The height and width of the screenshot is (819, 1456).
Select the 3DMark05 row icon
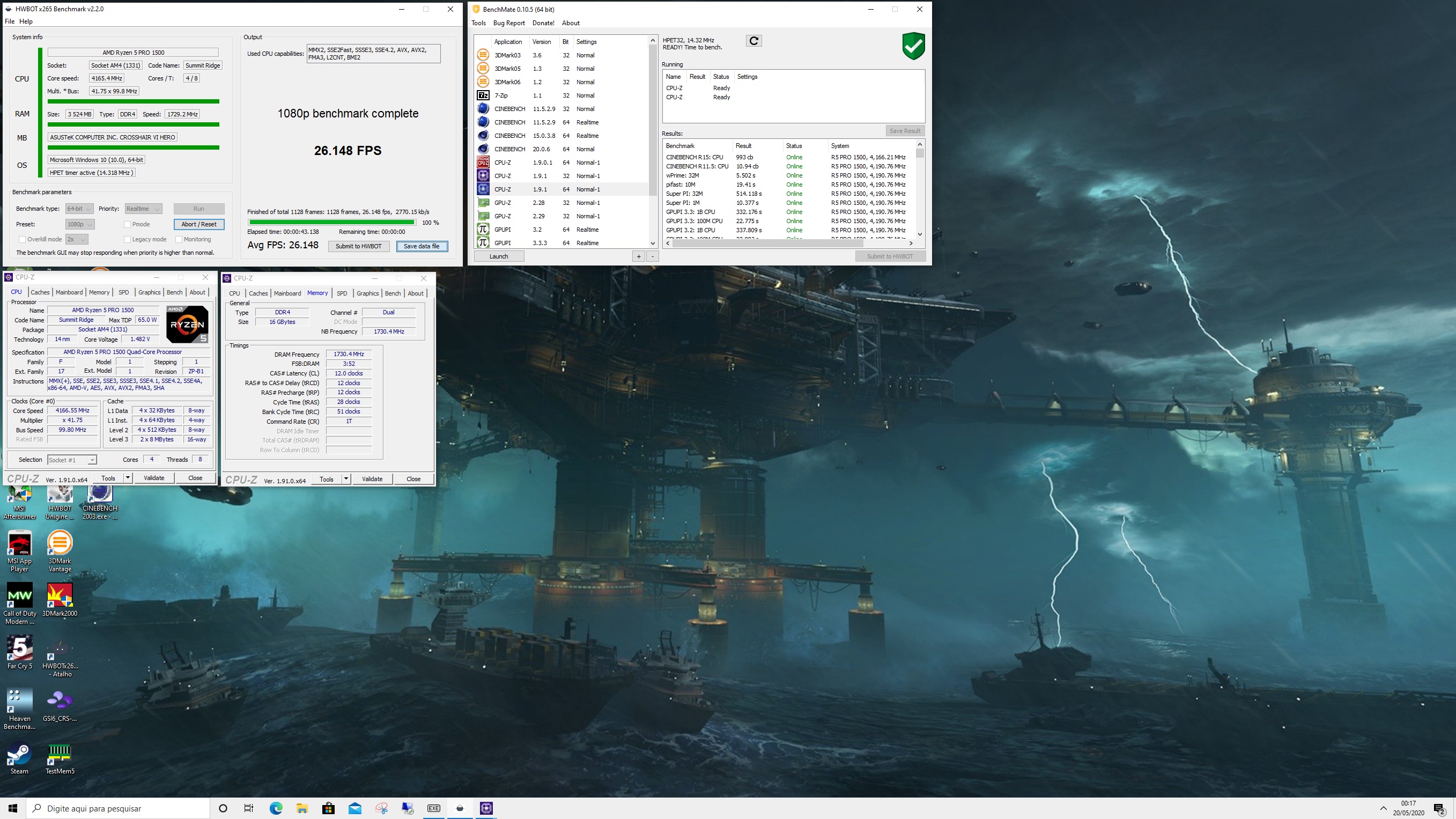tap(483, 69)
